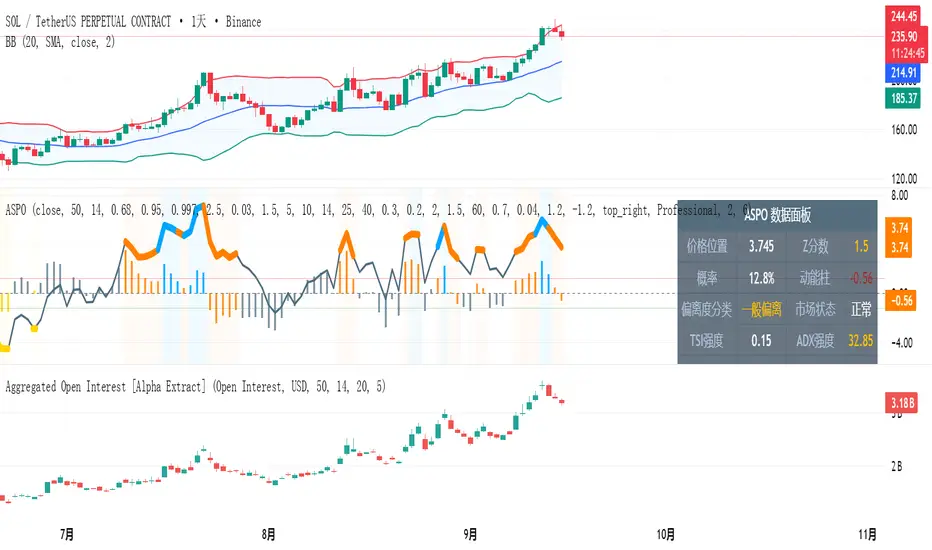Screen dimensions: 932x550
Task: Select the ASPO indicator legend with parameters
Action: coord(378,210)
